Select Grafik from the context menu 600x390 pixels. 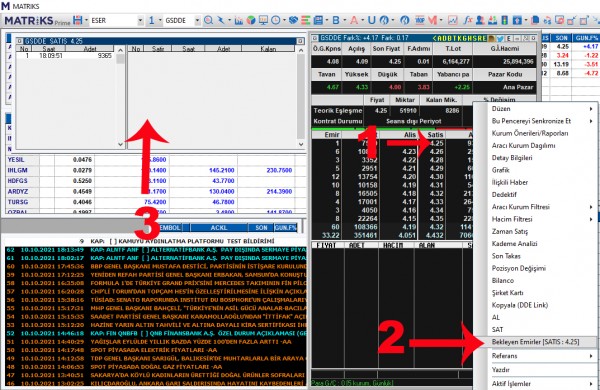tap(501, 170)
